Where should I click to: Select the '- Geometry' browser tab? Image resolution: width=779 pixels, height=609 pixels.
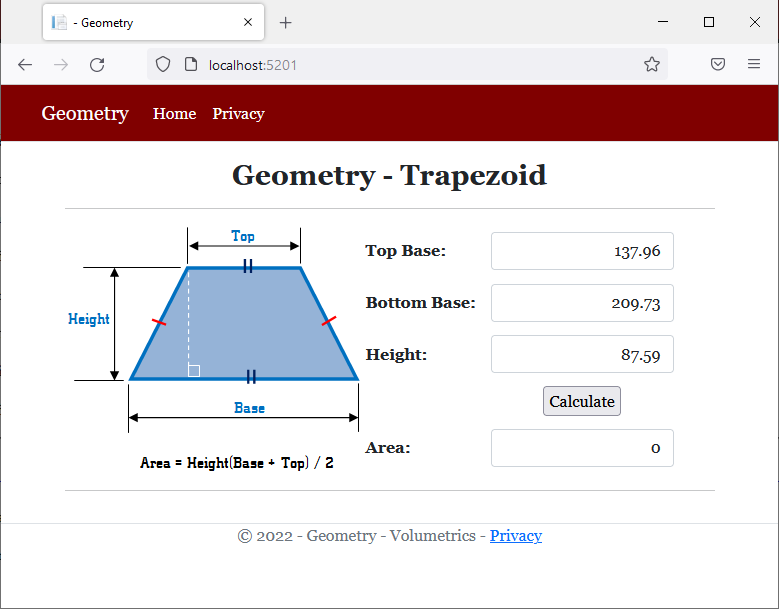[153, 22]
